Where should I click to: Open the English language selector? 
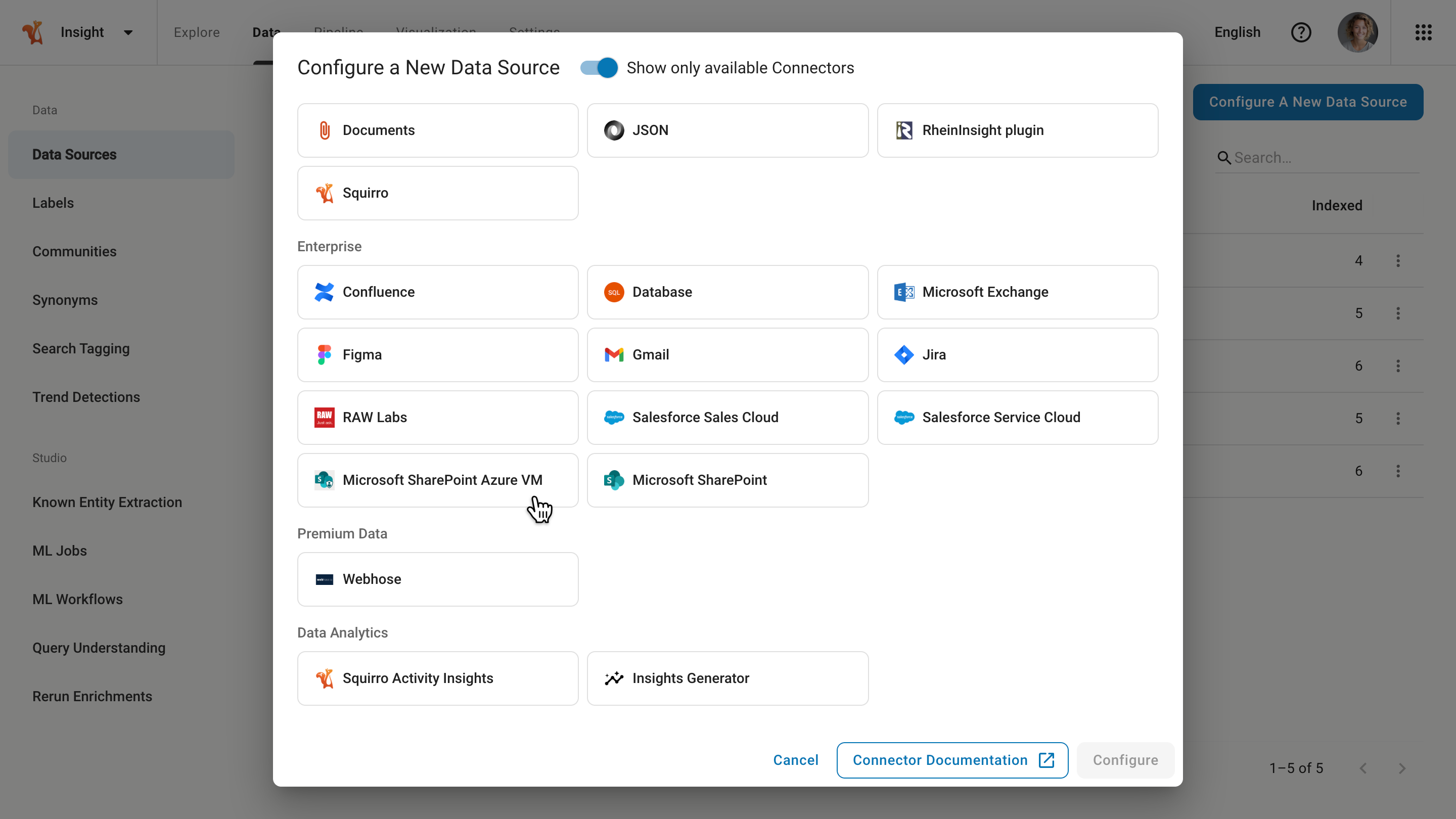1237,32
